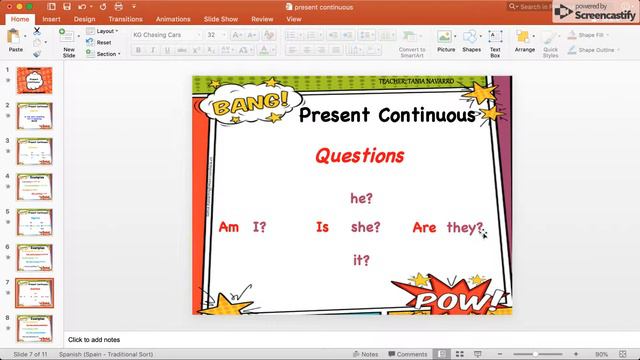The image size is (640, 360).
Task: Switch to the Slide Show tab
Action: [x=221, y=19]
